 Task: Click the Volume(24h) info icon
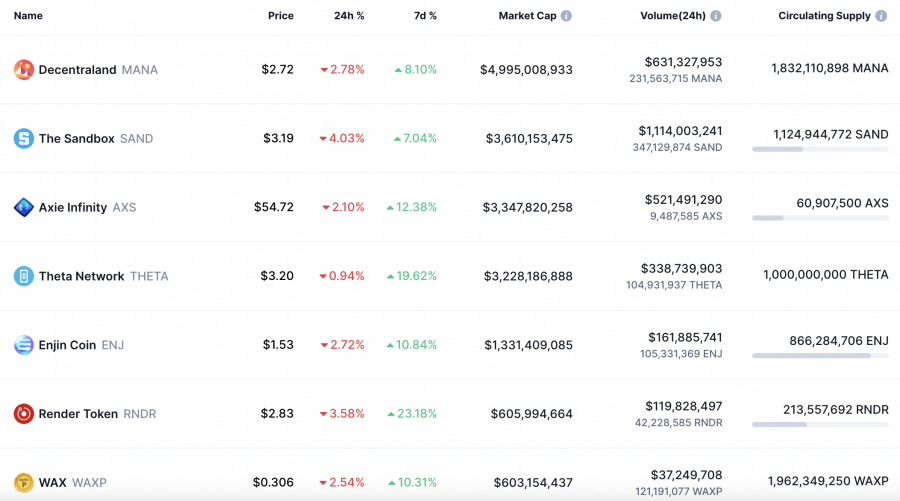(716, 16)
